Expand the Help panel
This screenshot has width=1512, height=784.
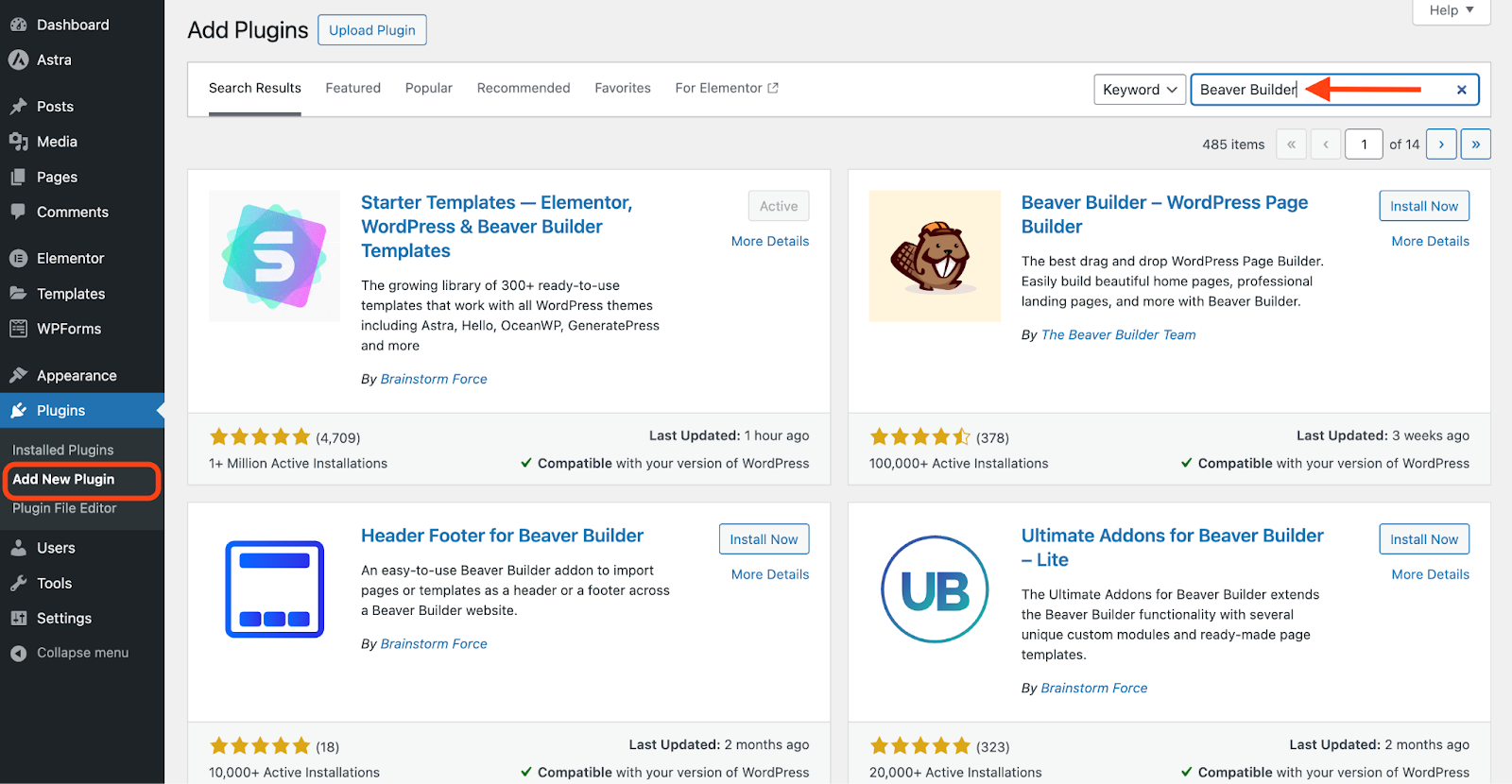pos(1452,10)
